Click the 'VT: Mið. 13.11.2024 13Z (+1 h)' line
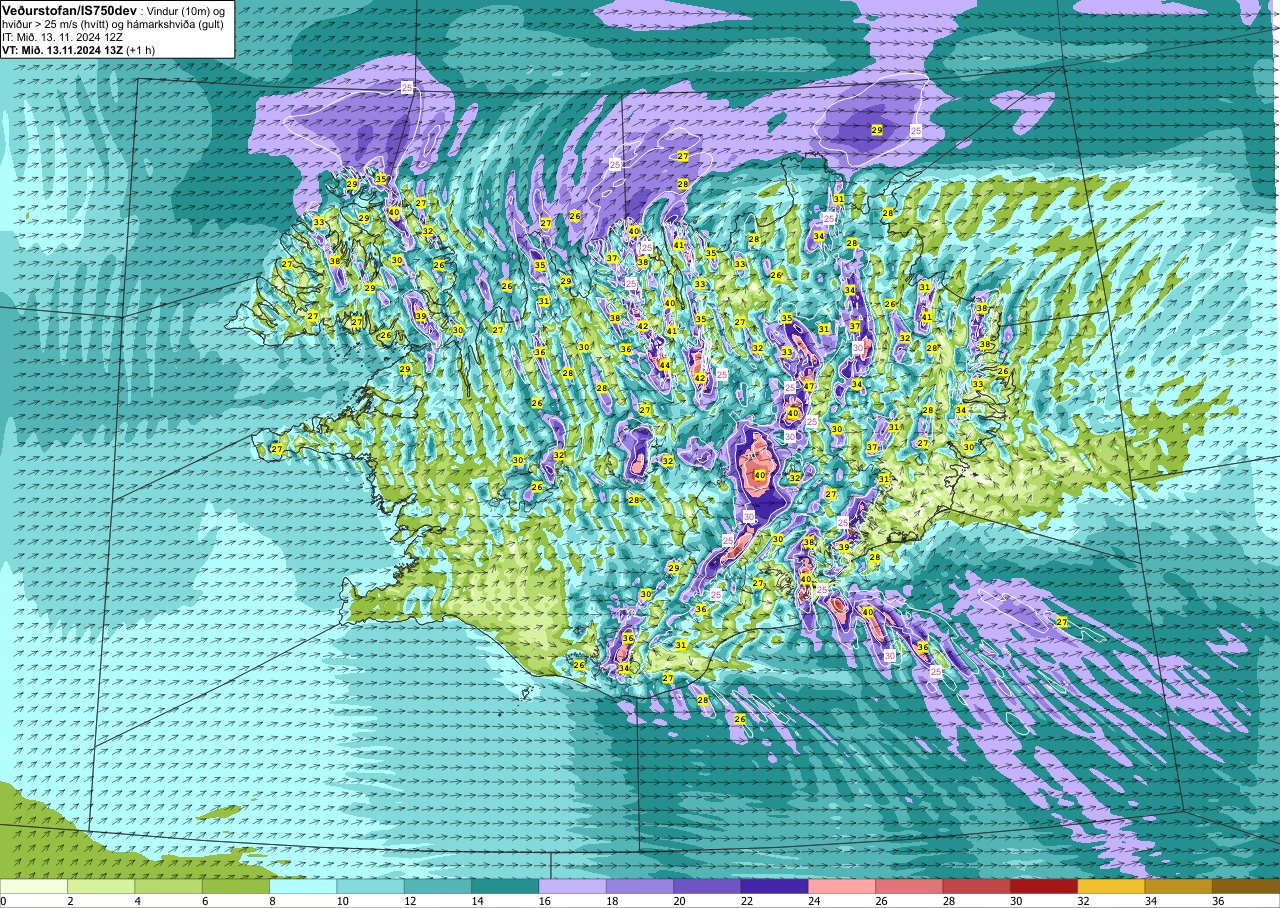 pos(78,49)
